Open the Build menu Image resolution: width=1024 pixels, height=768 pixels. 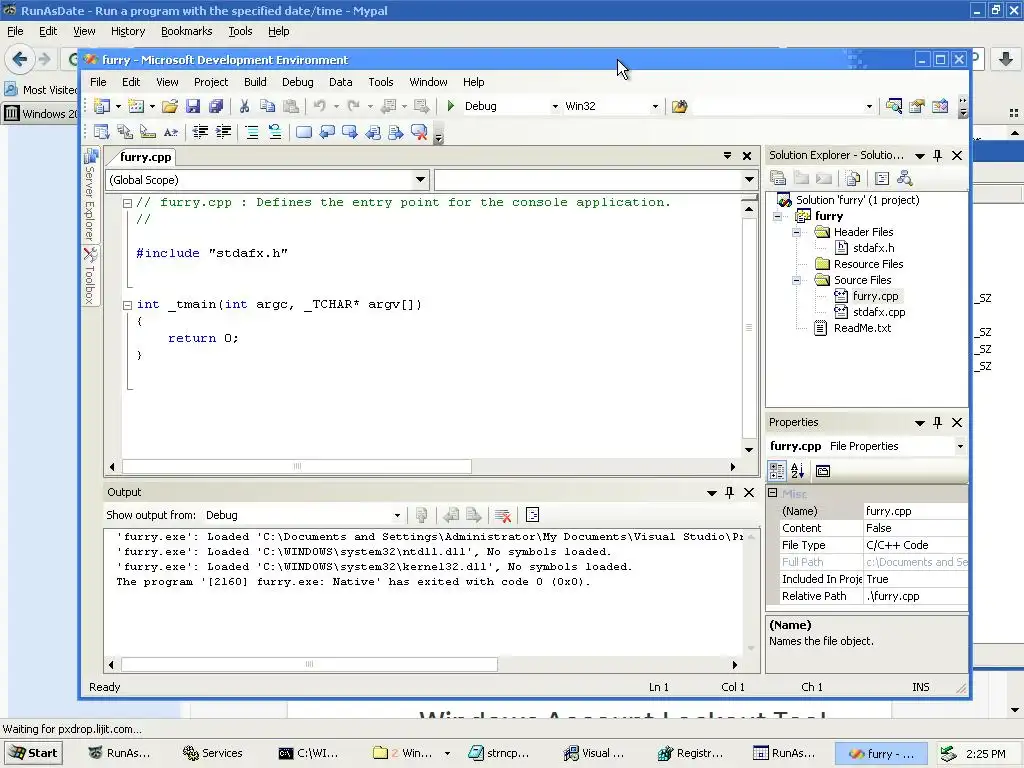pyautogui.click(x=255, y=82)
